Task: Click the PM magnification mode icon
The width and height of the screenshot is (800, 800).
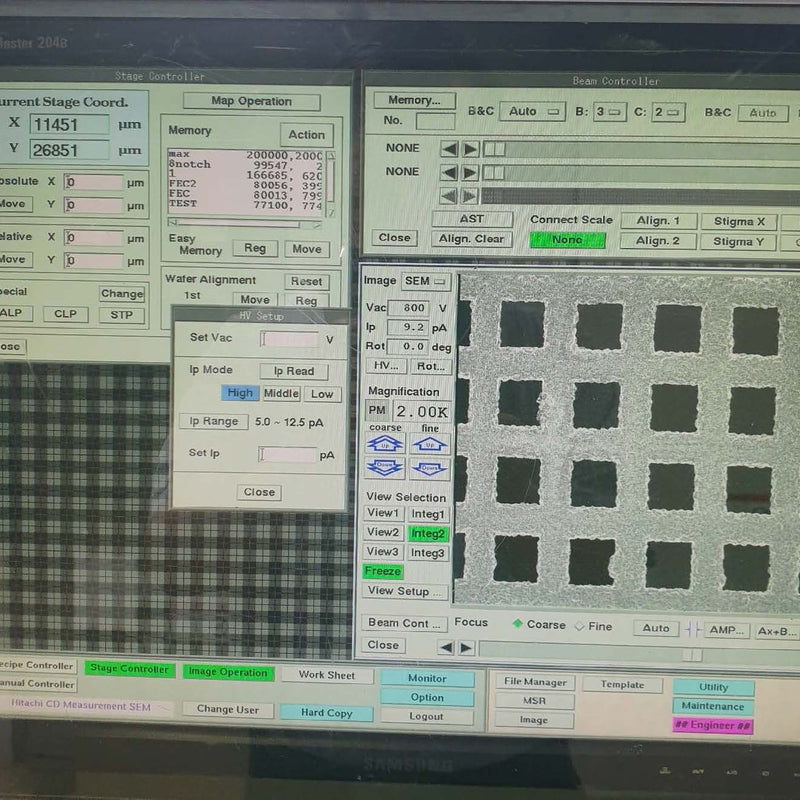Action: 379,411
